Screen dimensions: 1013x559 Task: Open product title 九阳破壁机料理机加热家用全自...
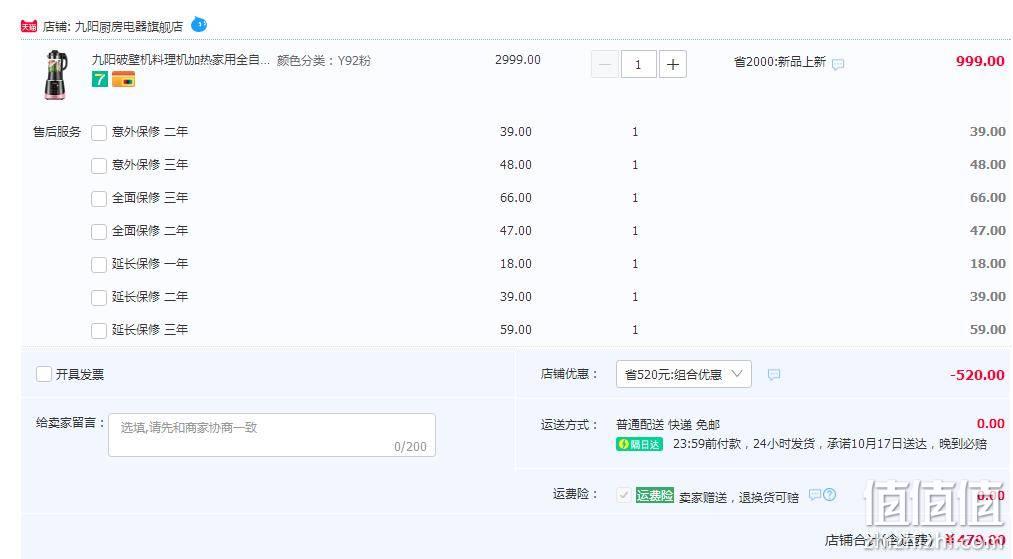point(181,60)
